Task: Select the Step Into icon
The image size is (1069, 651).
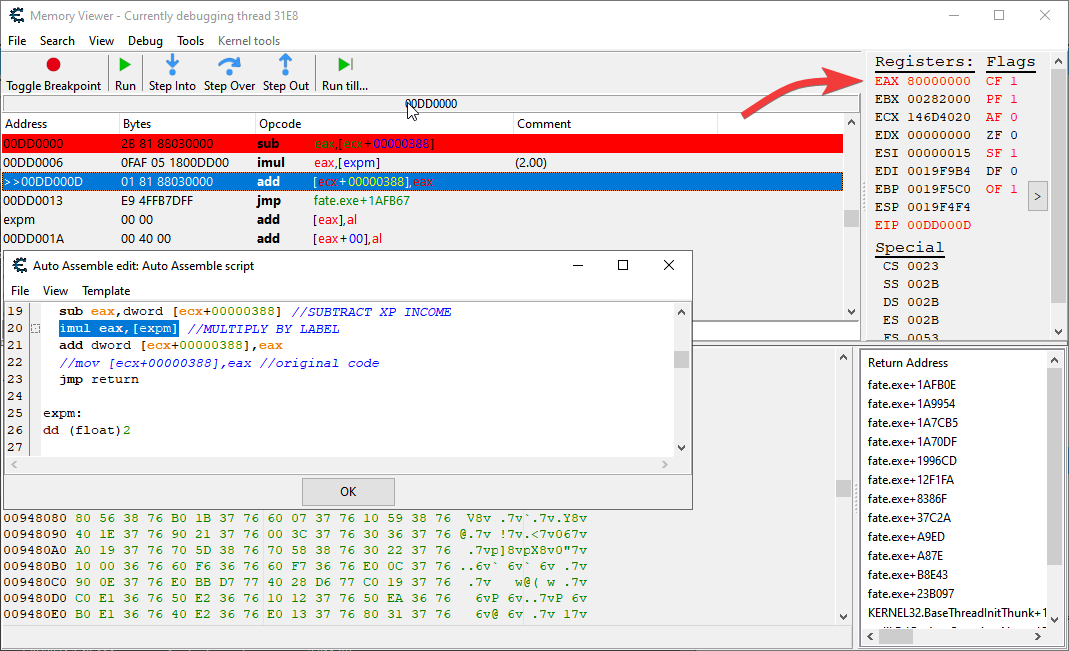Action: 172,65
